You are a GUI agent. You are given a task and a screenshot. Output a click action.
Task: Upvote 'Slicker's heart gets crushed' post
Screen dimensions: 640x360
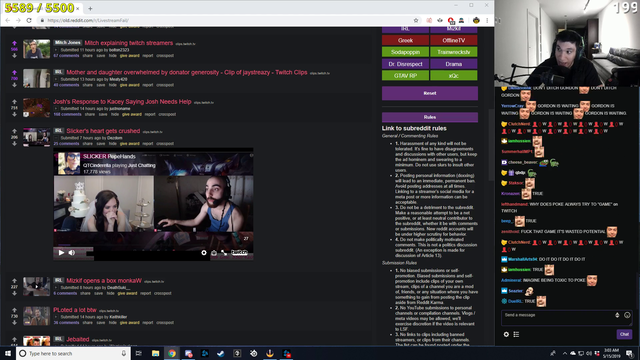coord(14,131)
